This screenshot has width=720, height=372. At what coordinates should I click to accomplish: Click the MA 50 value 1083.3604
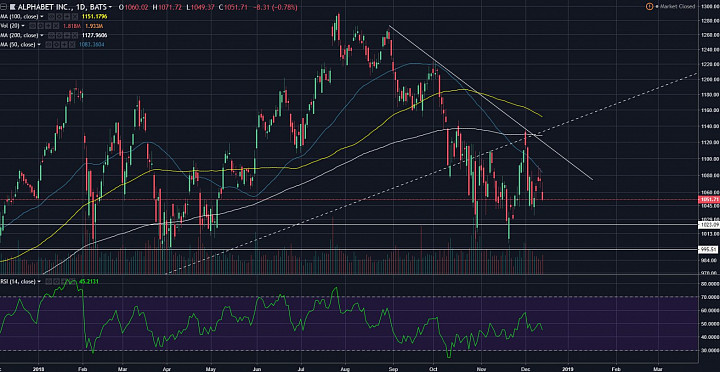[x=92, y=45]
